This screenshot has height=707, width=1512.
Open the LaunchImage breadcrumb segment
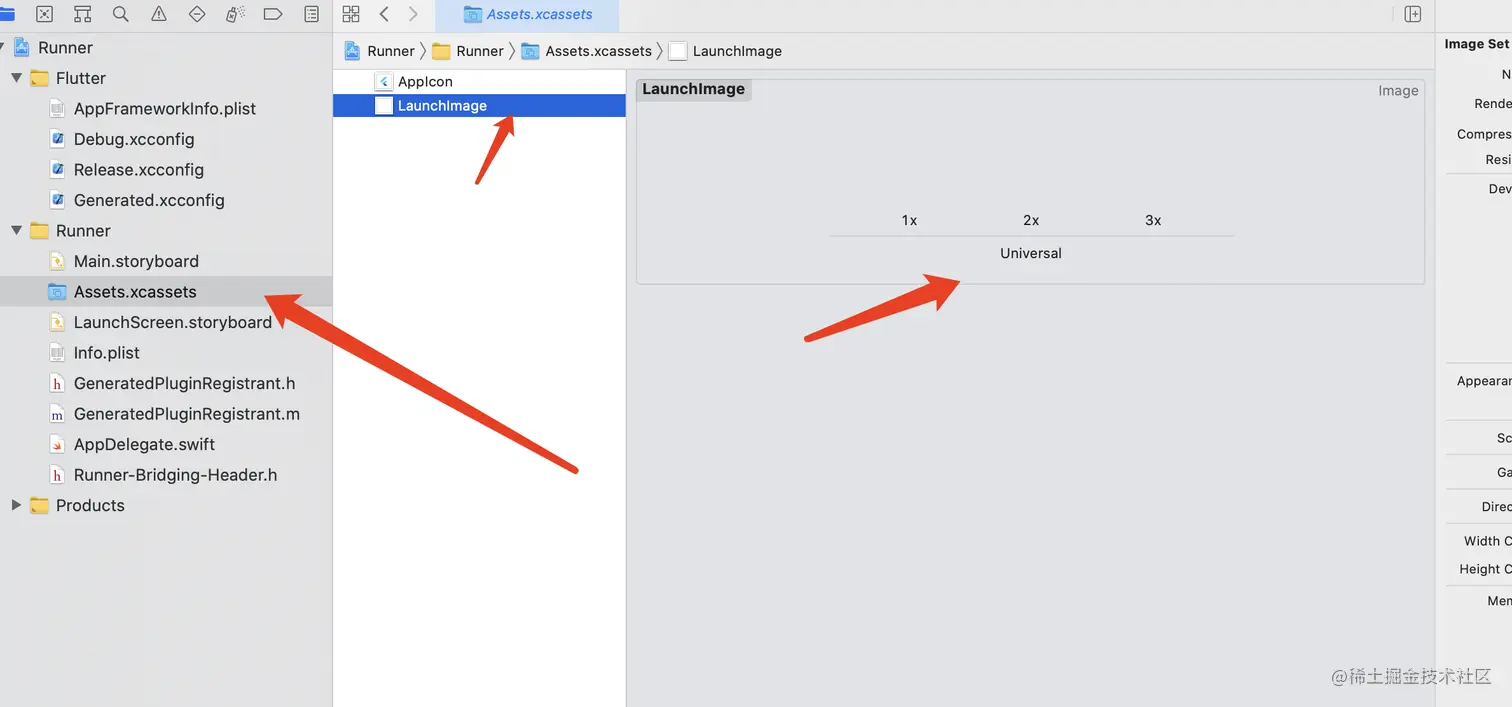click(x=726, y=51)
